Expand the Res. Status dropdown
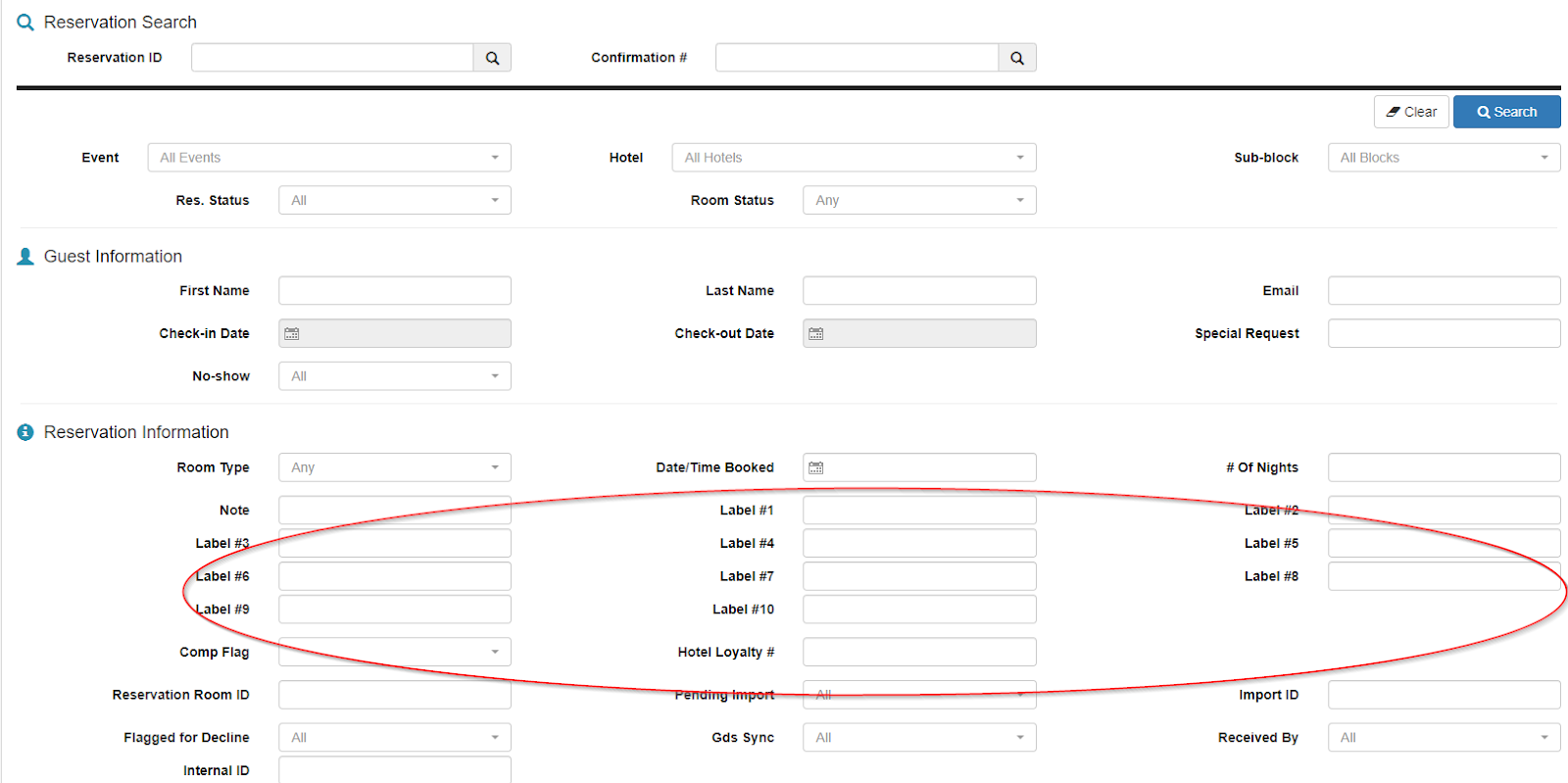This screenshot has width=1568, height=783. click(395, 201)
